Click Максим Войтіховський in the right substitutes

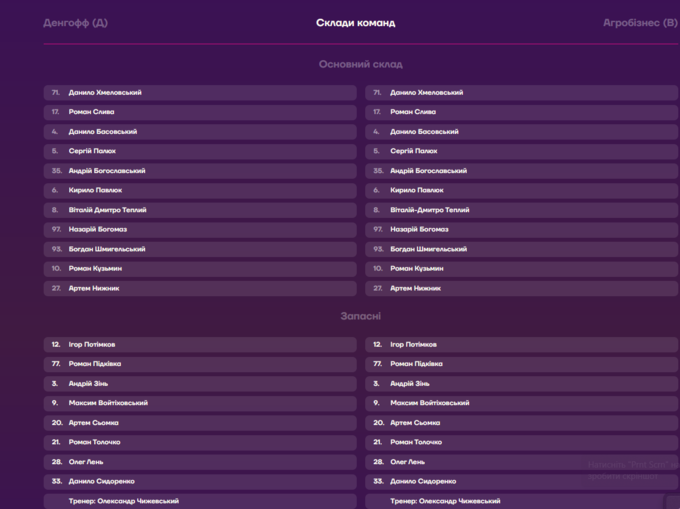(x=521, y=403)
